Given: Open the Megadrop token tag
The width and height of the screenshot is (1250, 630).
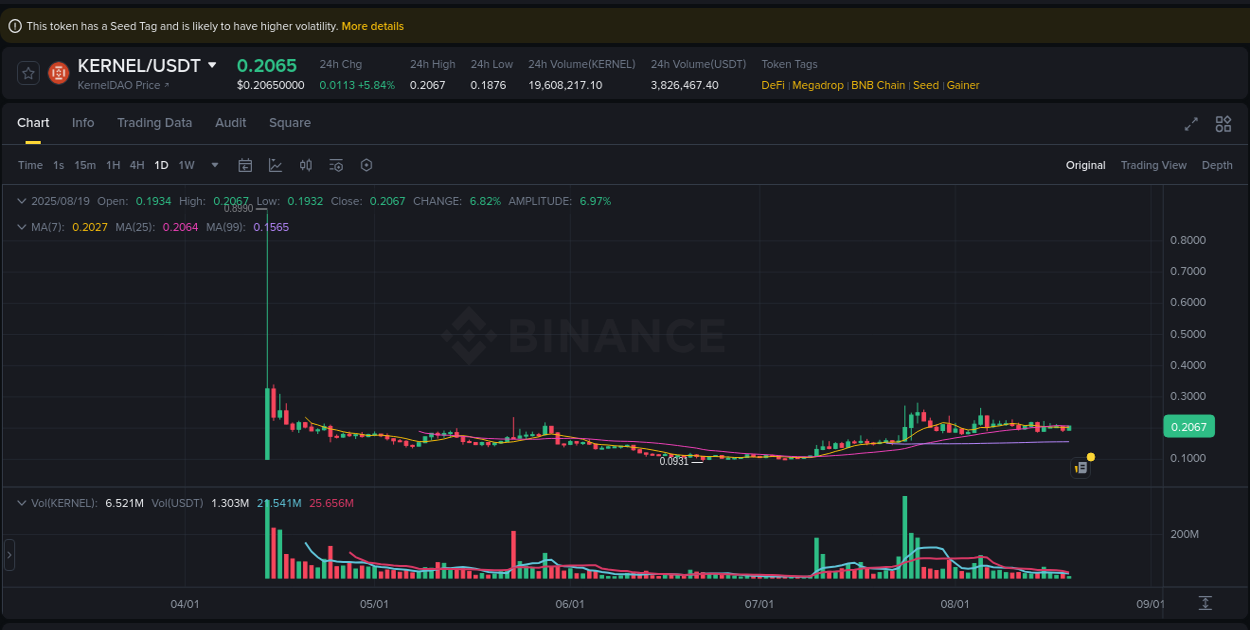Looking at the screenshot, I should click(818, 85).
